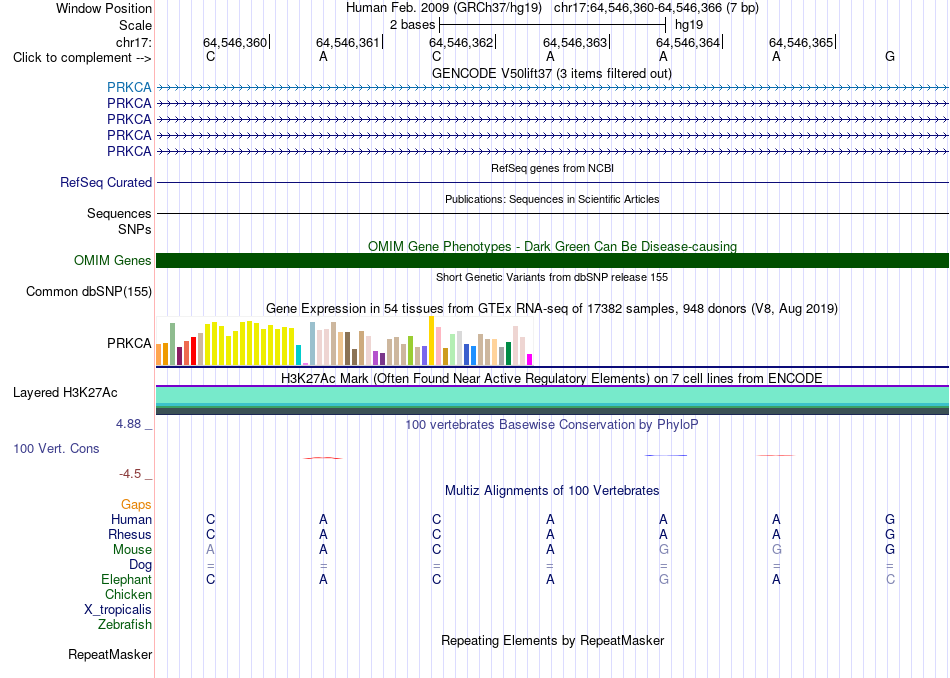Screen dimensions: 950x678
Task: Click the orange Gaps label
Action: (x=136, y=505)
